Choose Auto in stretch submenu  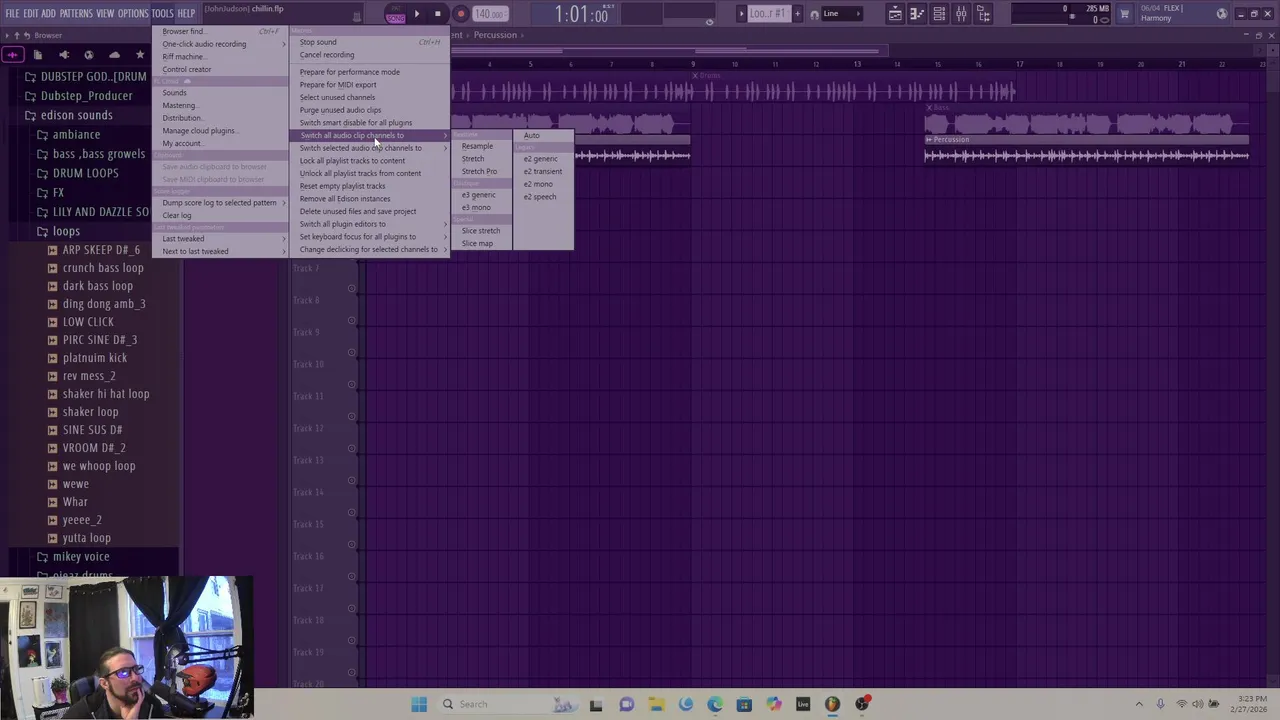[543, 135]
